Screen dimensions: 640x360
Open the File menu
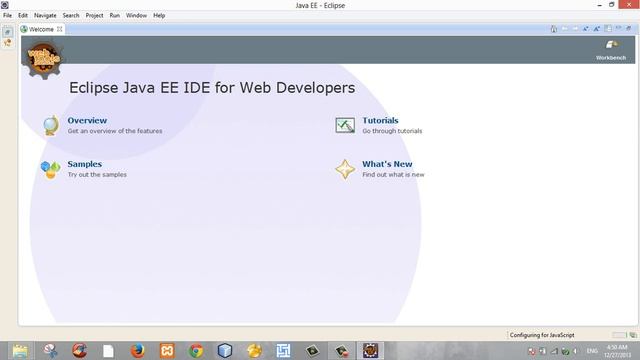pos(7,16)
